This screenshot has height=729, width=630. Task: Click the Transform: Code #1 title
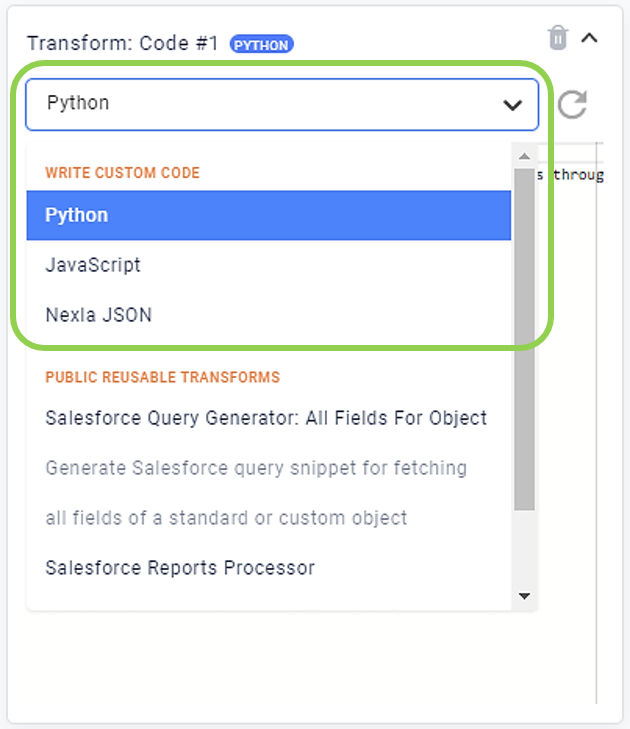coord(123,43)
